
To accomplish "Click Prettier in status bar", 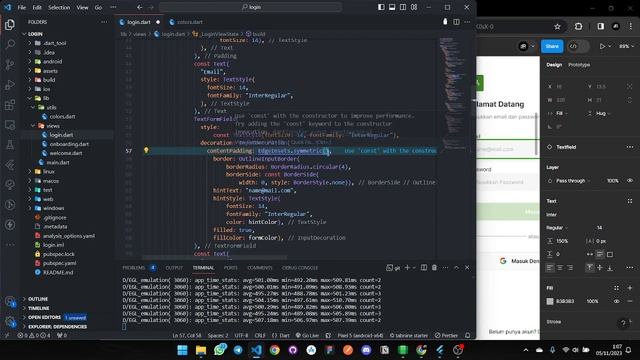I will [446, 336].
